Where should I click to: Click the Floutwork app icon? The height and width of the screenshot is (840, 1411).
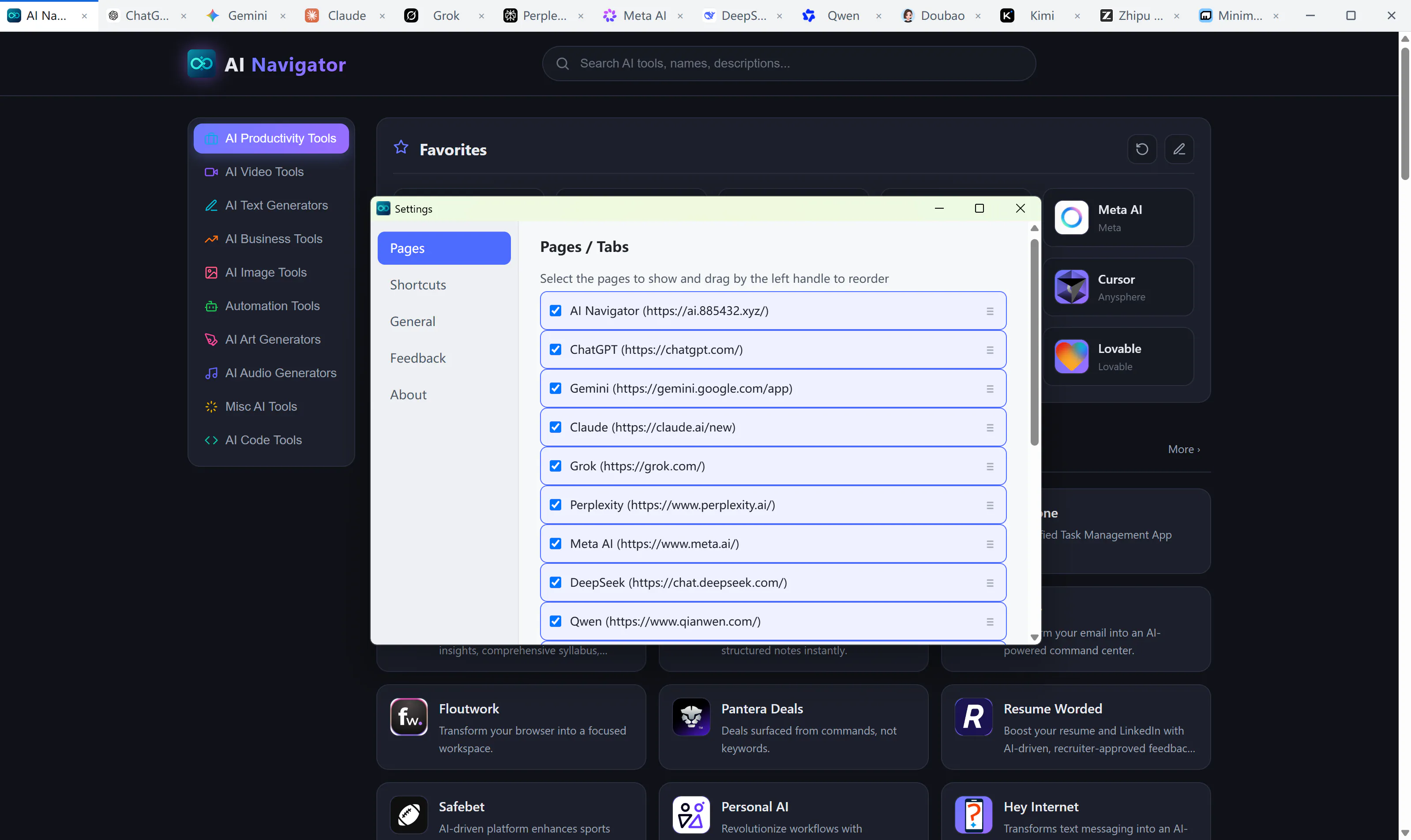pos(409,716)
